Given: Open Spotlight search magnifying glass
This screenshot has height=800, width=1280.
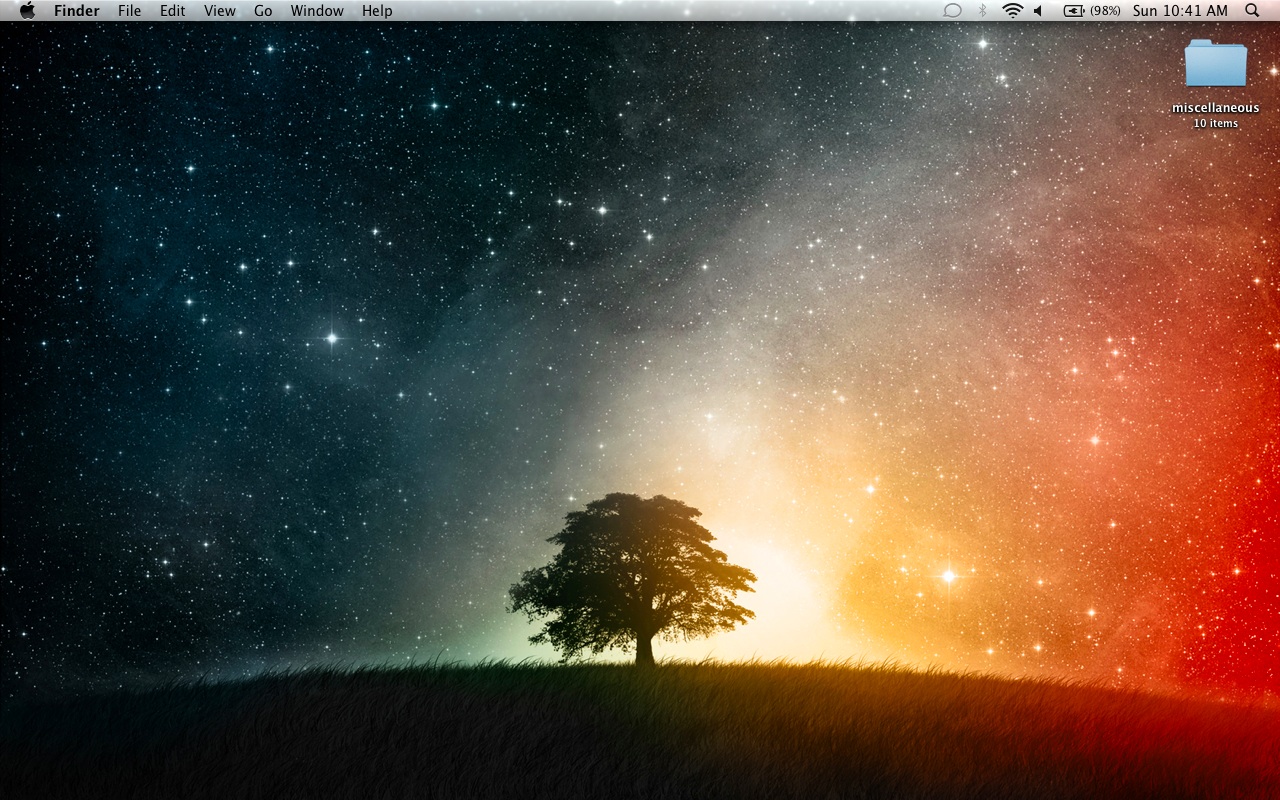Looking at the screenshot, I should [1252, 10].
